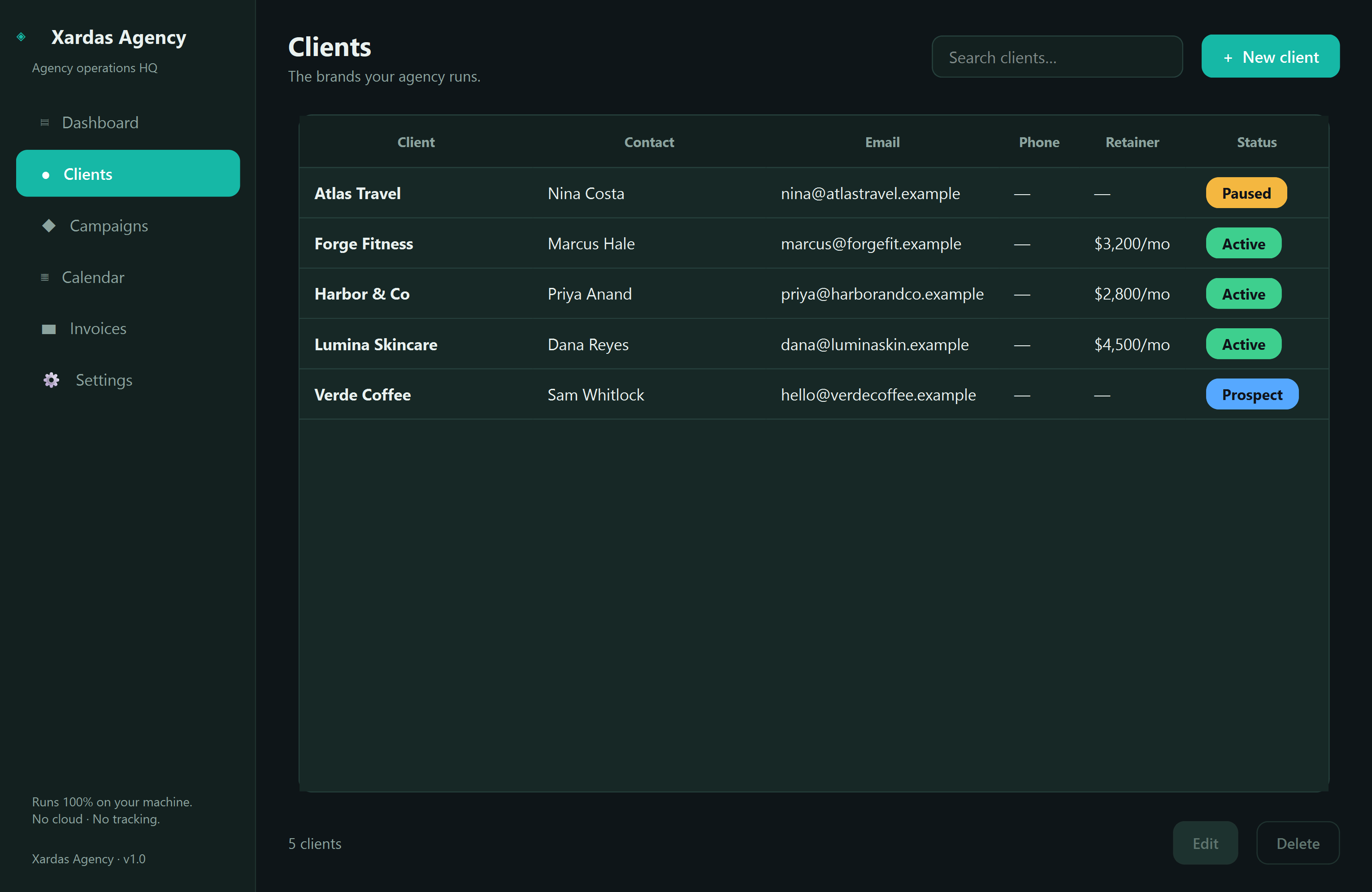Click the Campaigns diamond icon
Screen dimensions: 1372x892
point(49,226)
